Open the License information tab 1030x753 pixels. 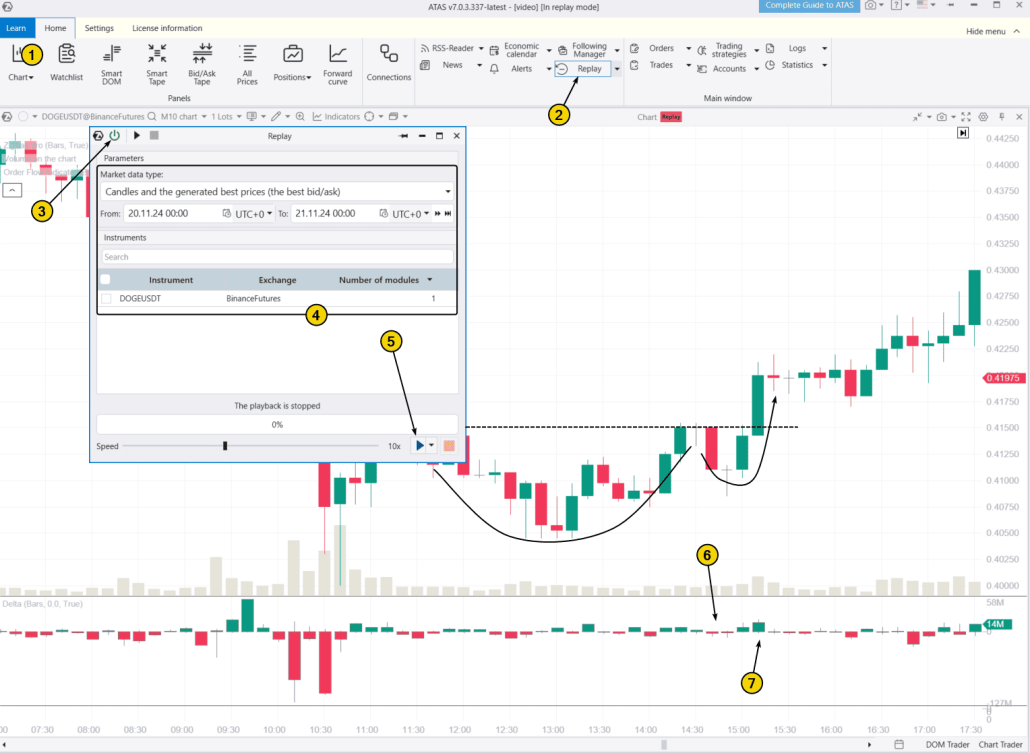tap(167, 28)
